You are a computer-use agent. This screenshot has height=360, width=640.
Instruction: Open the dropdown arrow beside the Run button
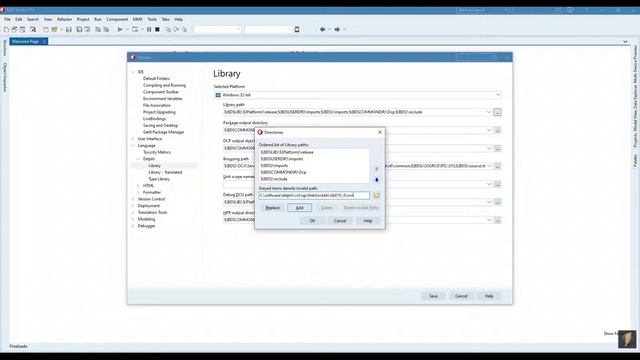point(127,29)
